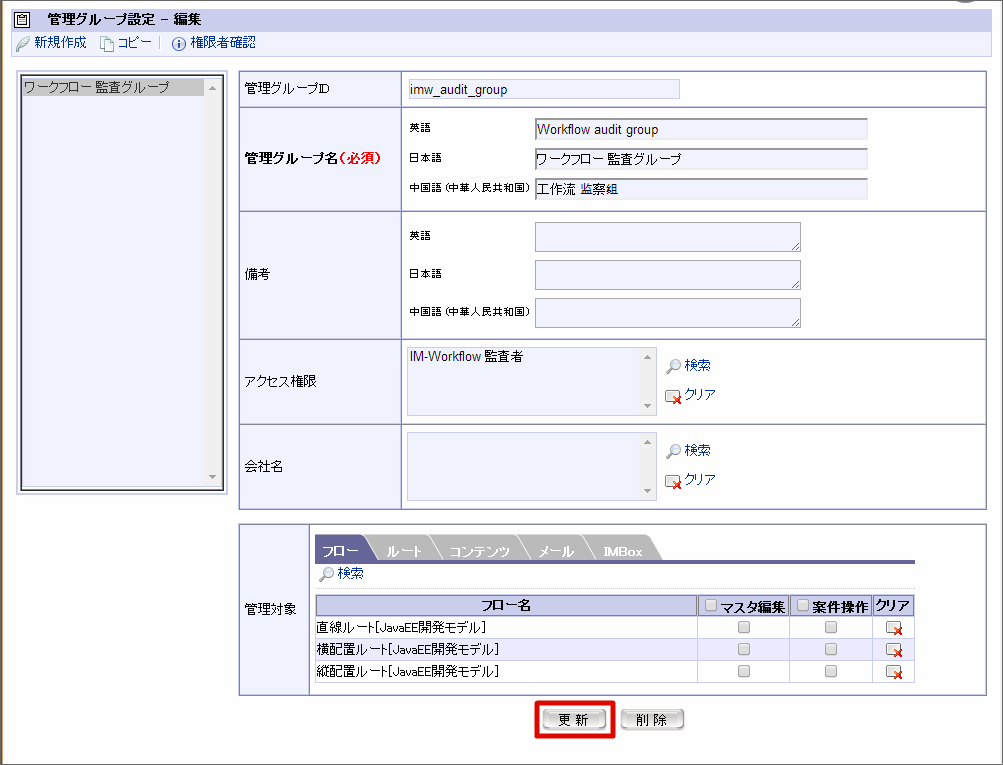This screenshot has height=765, width=1003.
Task: Click clear icon in アクセス権限 row
Action: point(673,397)
